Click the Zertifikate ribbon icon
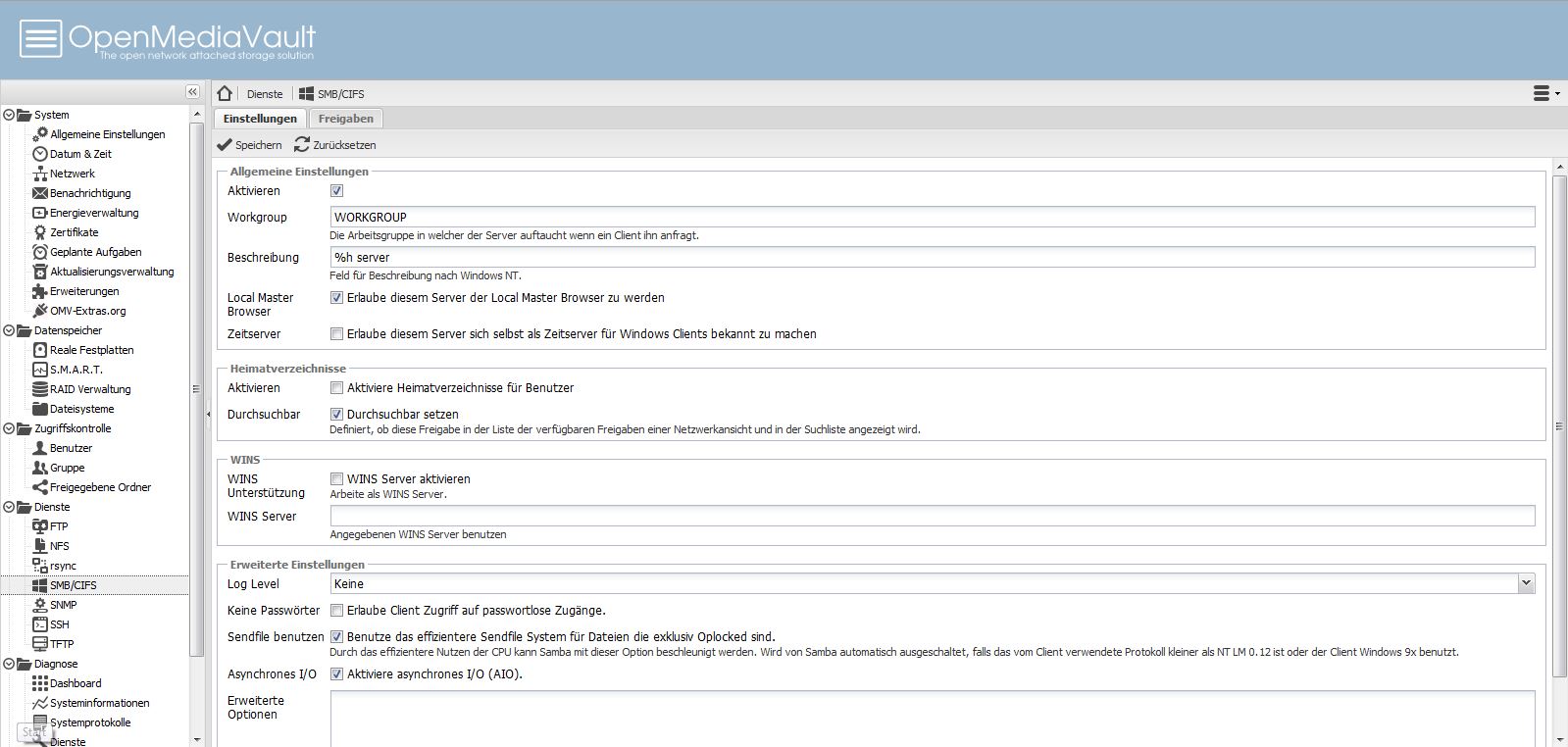Image resolution: width=1568 pixels, height=747 pixels. (x=40, y=232)
